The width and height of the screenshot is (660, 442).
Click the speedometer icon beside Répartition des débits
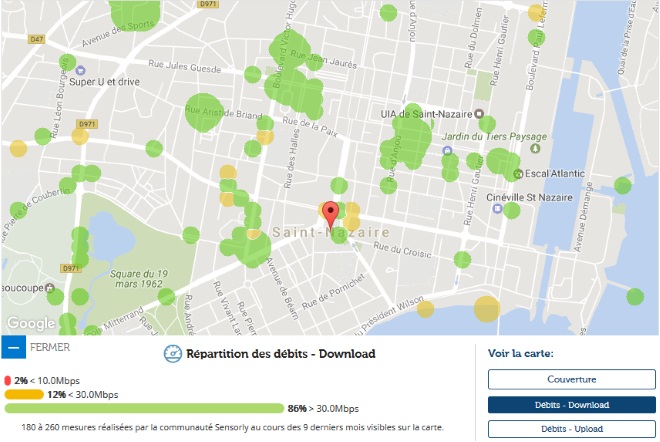(x=173, y=354)
